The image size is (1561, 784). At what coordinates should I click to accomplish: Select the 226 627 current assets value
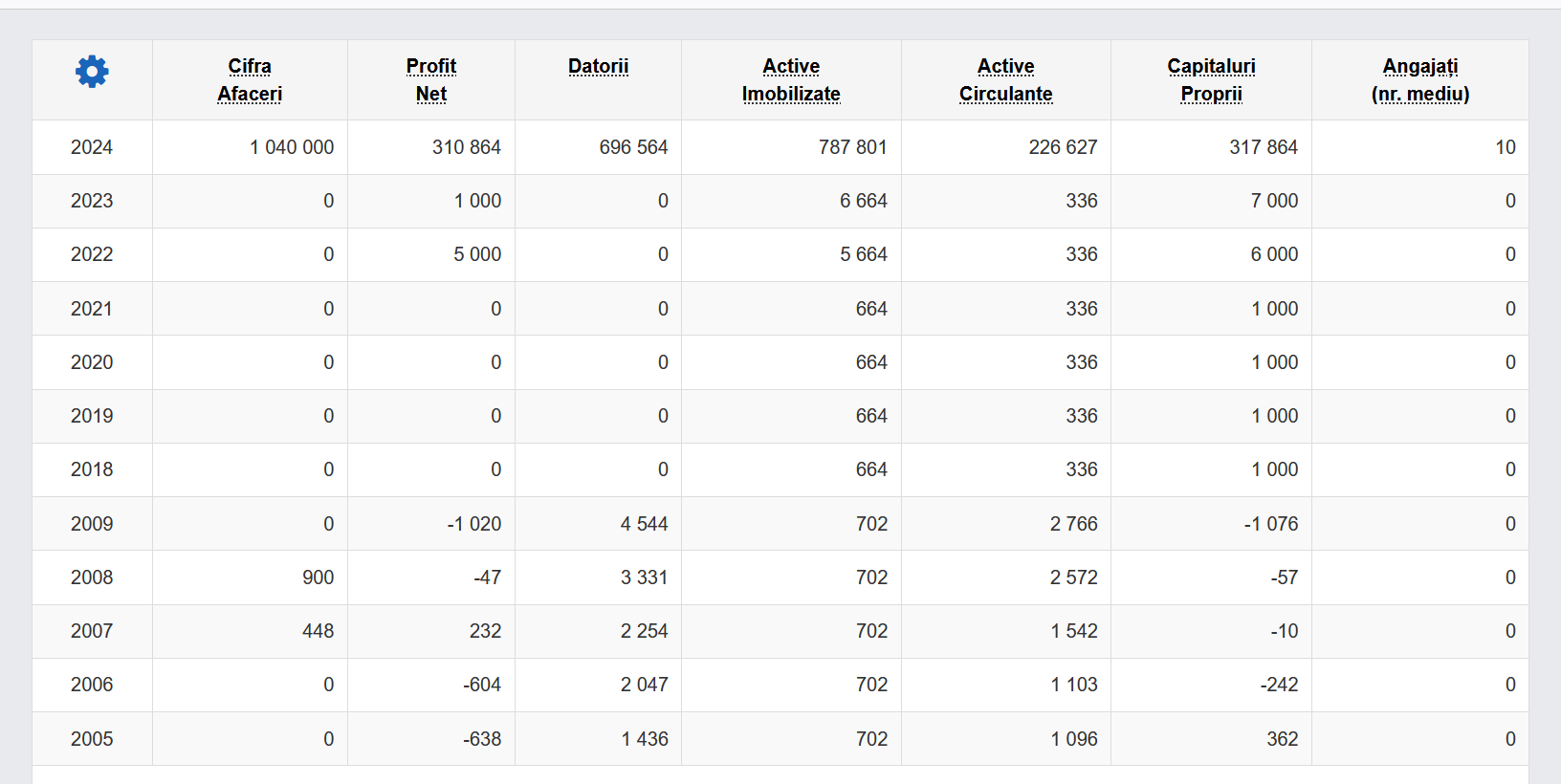(1063, 147)
